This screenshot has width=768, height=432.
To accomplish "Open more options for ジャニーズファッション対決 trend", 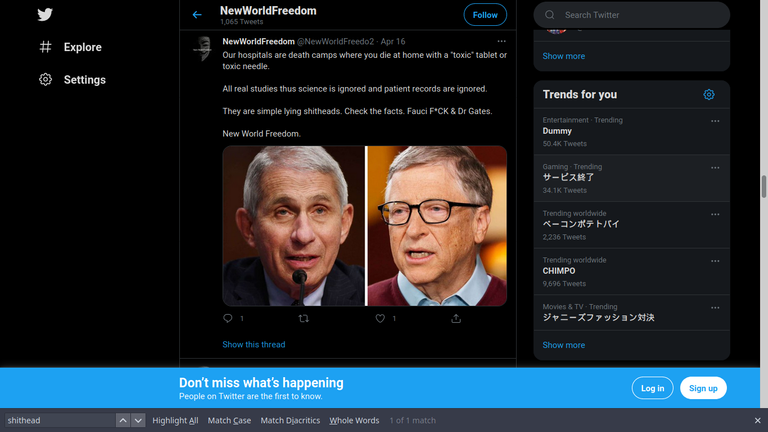I will click(x=715, y=308).
